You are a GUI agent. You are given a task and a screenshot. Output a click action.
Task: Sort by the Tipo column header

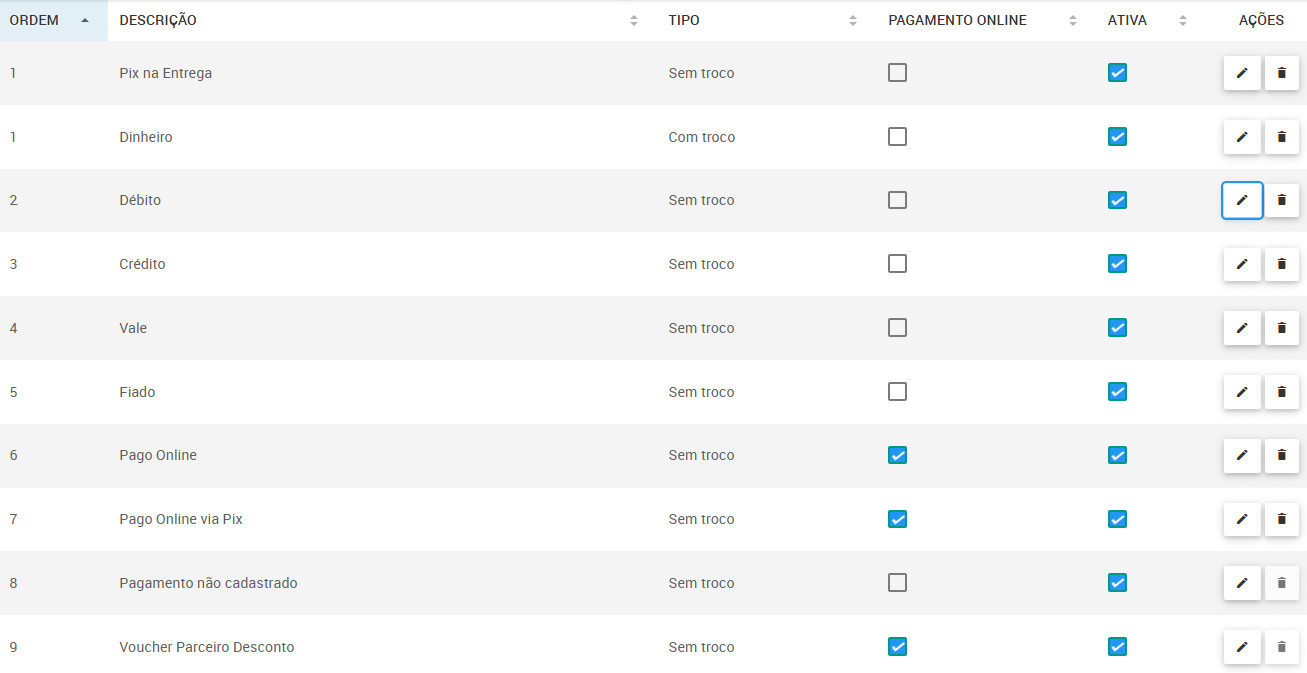[x=853, y=21]
